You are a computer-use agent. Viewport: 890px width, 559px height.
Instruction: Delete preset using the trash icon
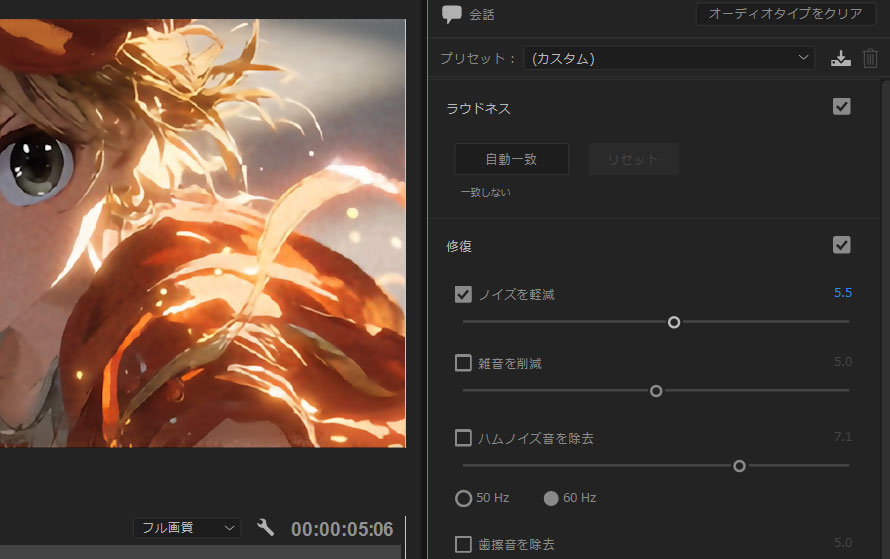pyautogui.click(x=870, y=58)
